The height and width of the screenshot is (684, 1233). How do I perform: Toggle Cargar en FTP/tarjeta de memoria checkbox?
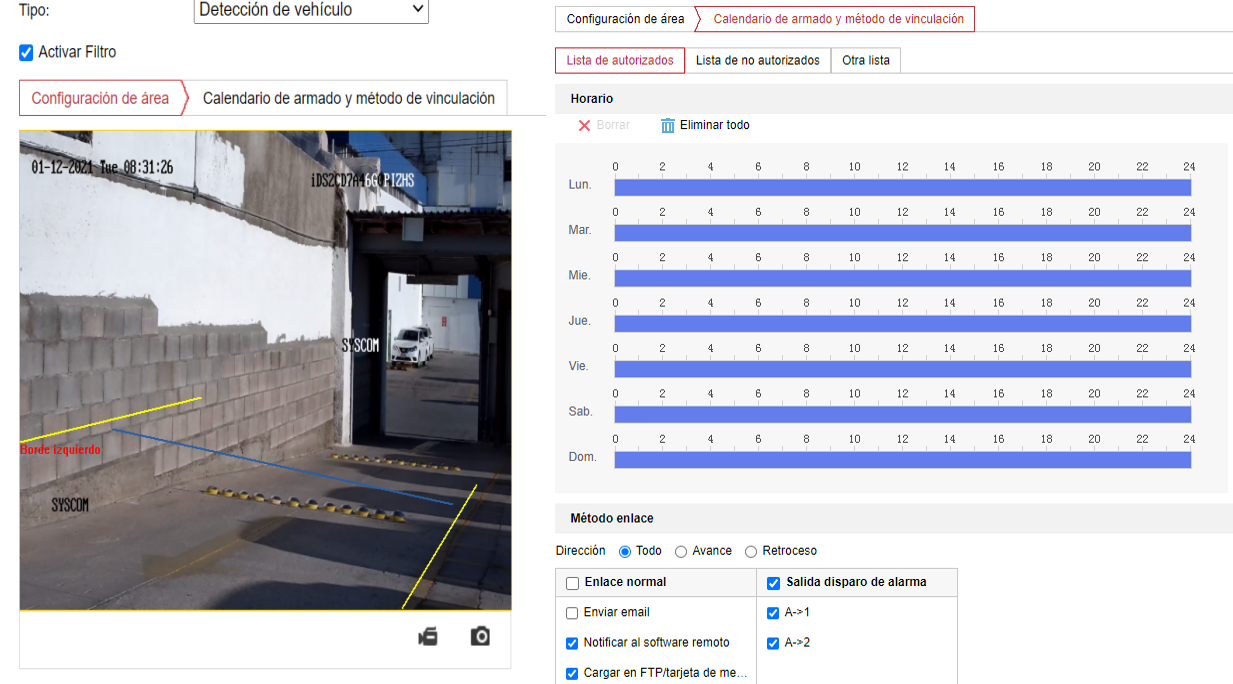pyautogui.click(x=572, y=674)
